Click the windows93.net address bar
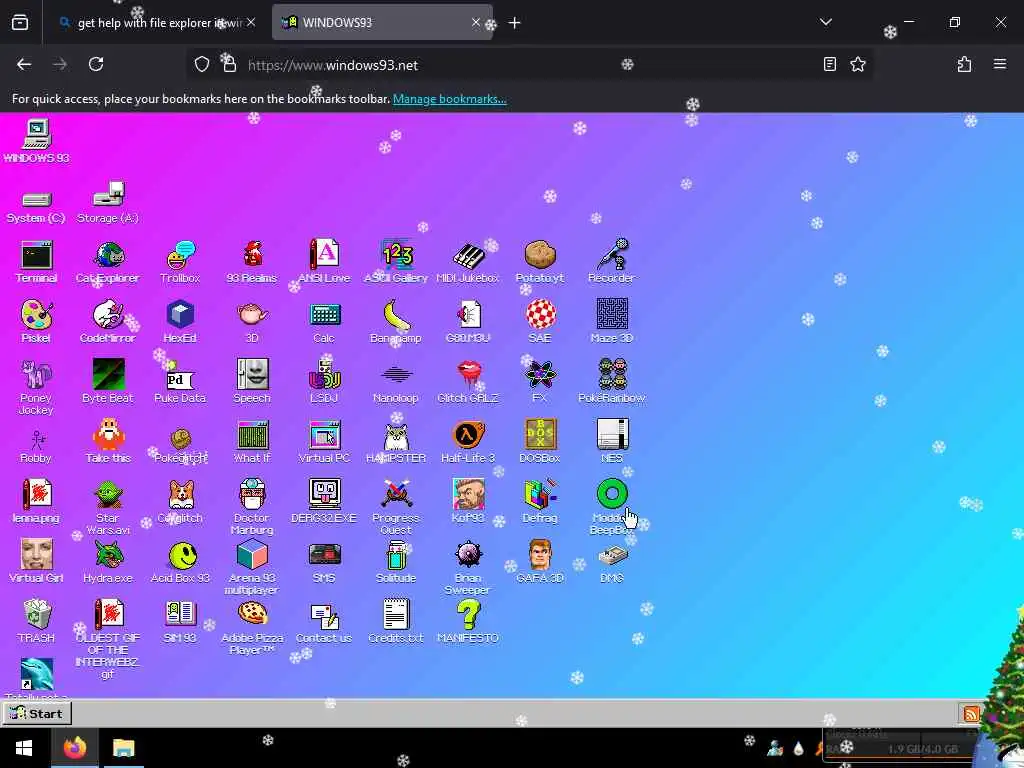 tap(529, 65)
